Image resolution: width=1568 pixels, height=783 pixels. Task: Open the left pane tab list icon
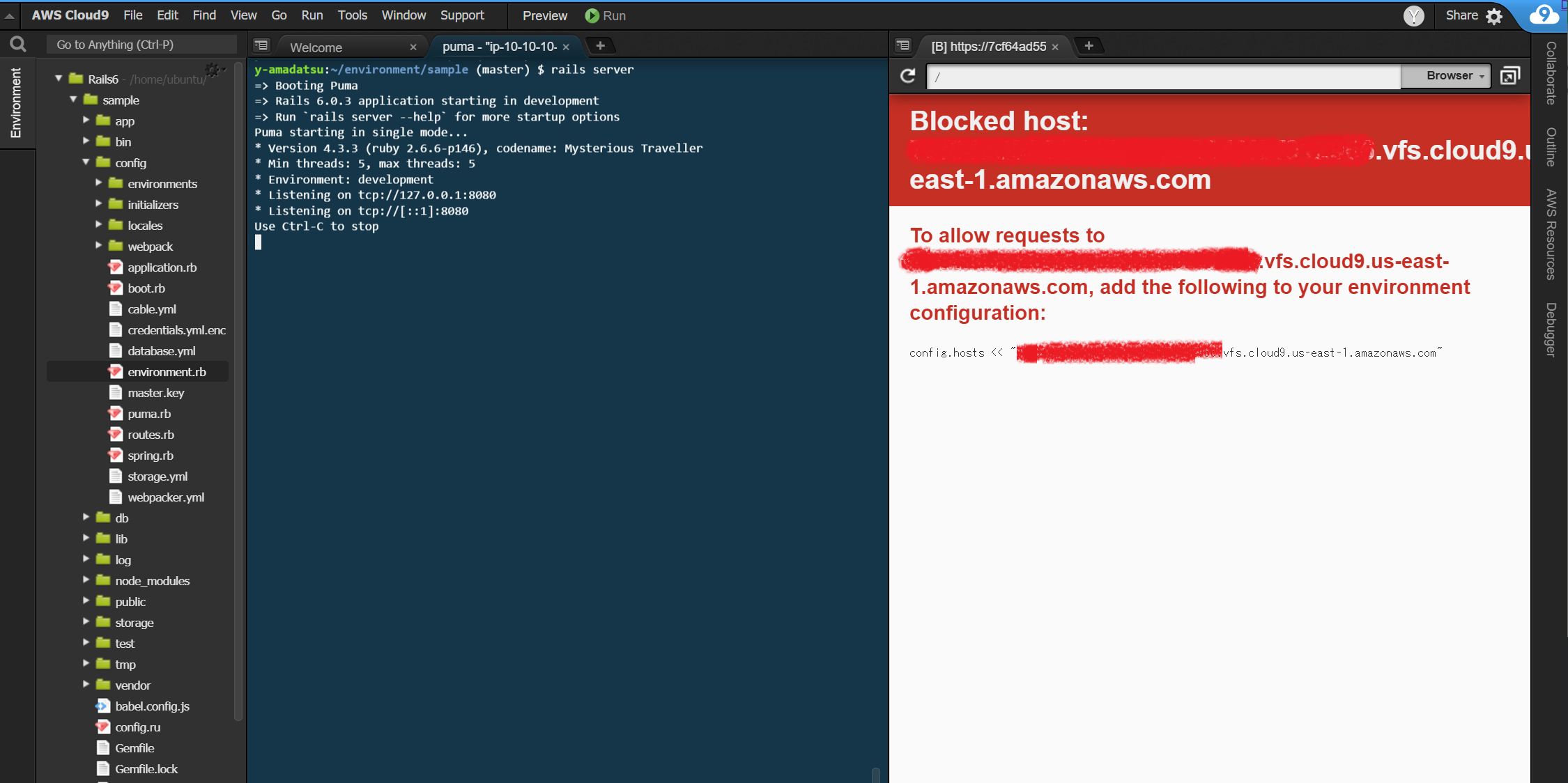click(261, 45)
